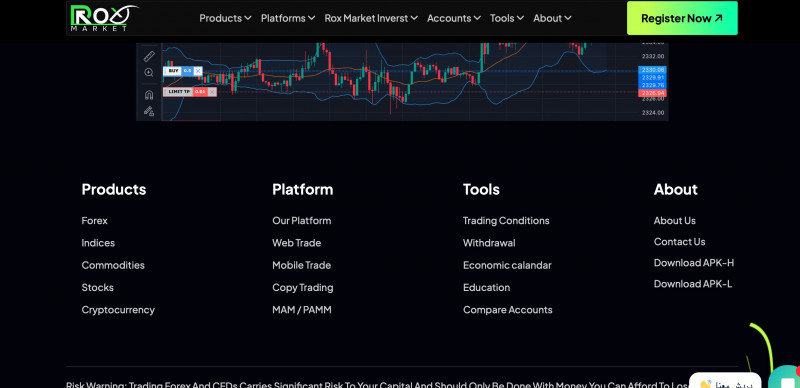Click the Tools footer heading
The height and width of the screenshot is (388, 800).
[x=481, y=189]
